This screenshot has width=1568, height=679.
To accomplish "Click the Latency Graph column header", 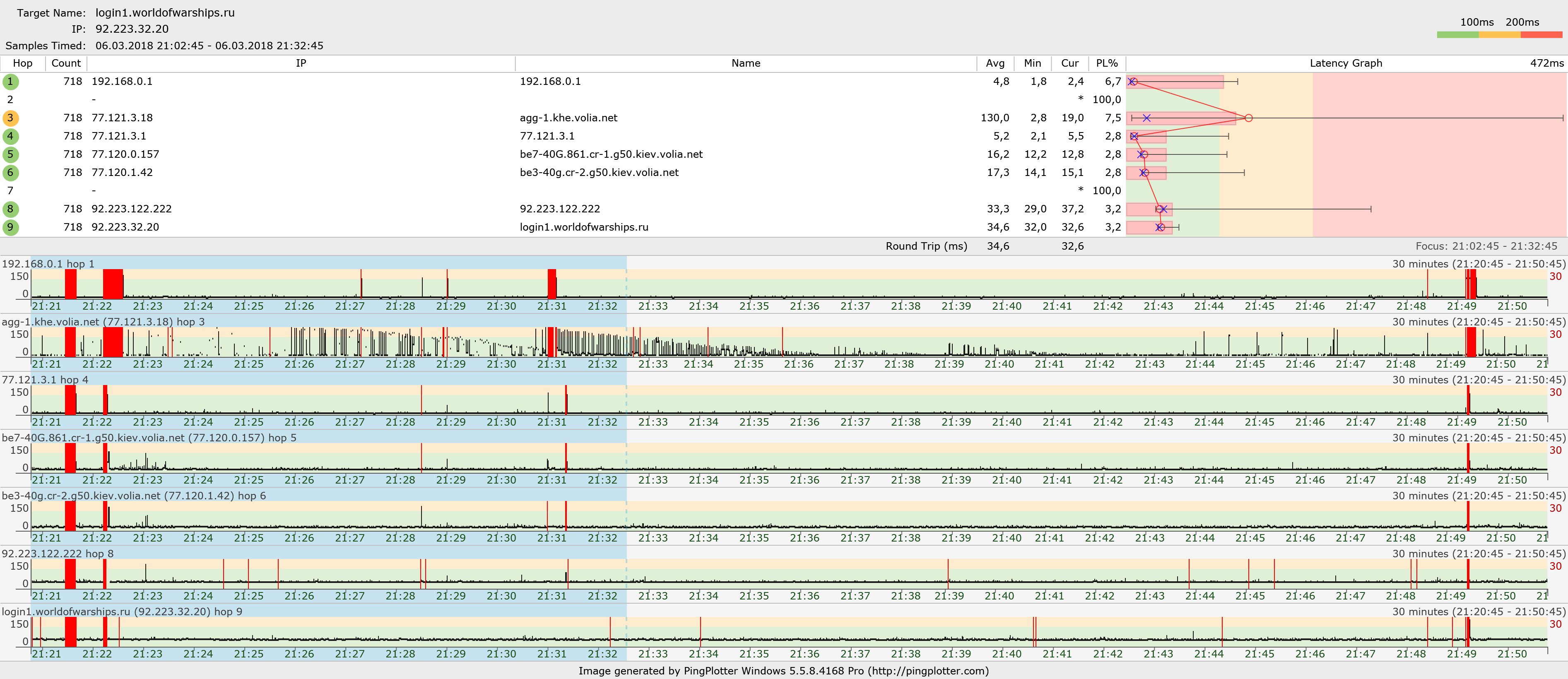I will tap(1345, 63).
